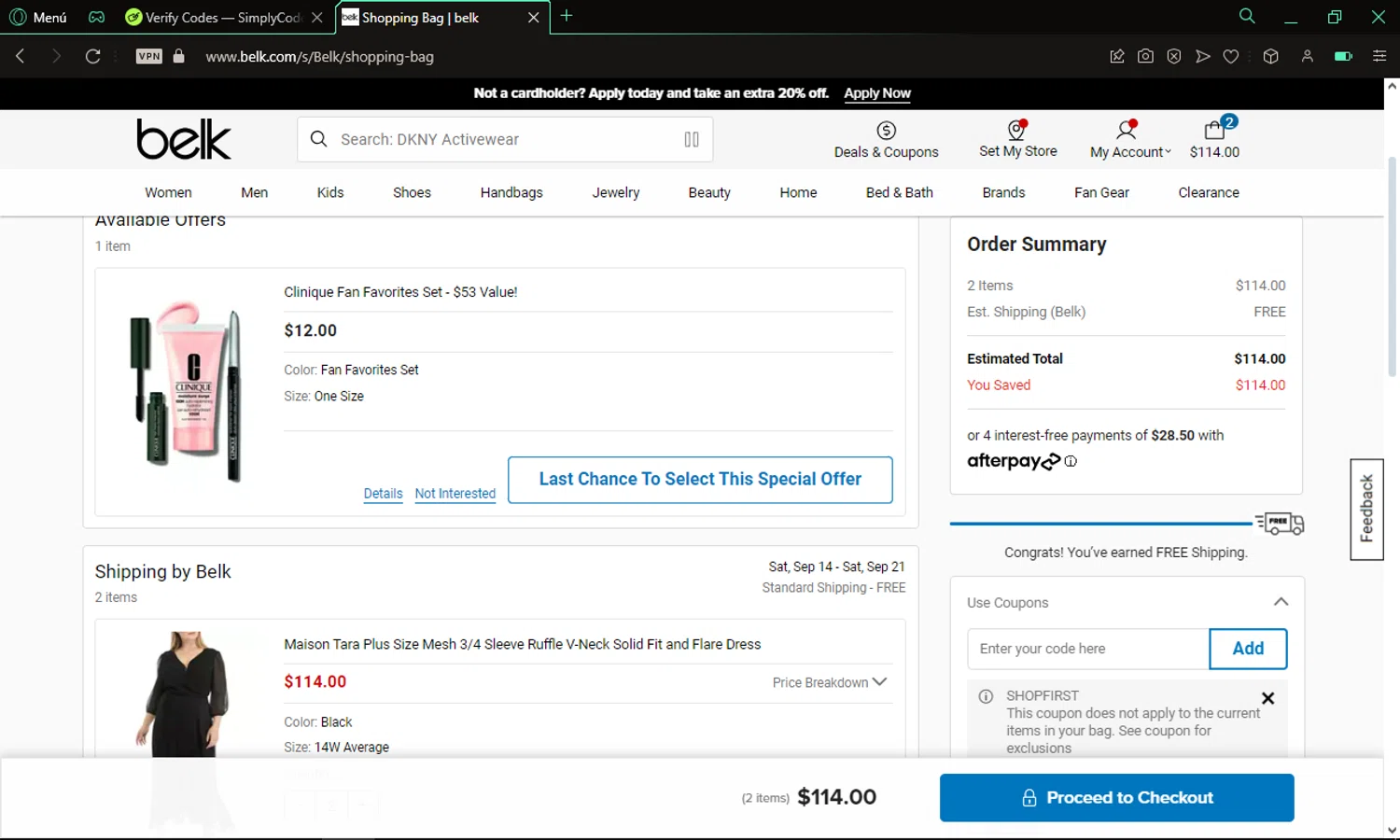Click the battery saver icon
The height and width of the screenshot is (840, 1400).
coord(1343,56)
